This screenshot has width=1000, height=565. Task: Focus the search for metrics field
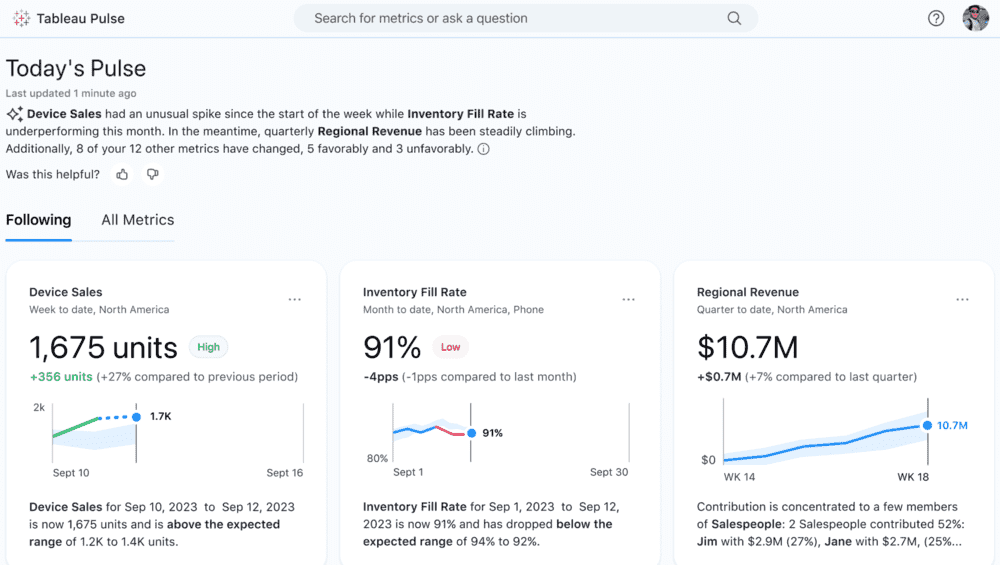tap(526, 18)
